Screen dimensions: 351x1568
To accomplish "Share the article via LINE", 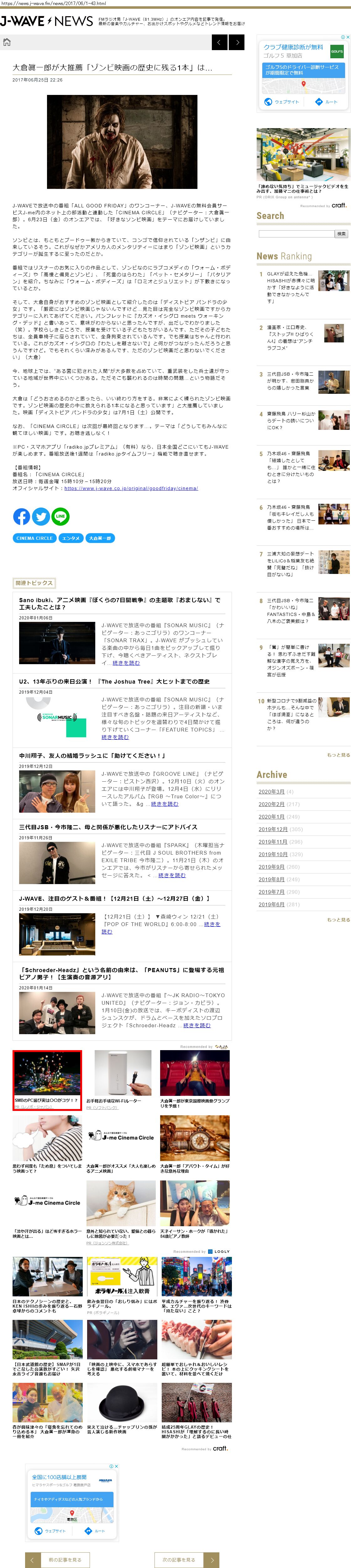I will tap(60, 516).
